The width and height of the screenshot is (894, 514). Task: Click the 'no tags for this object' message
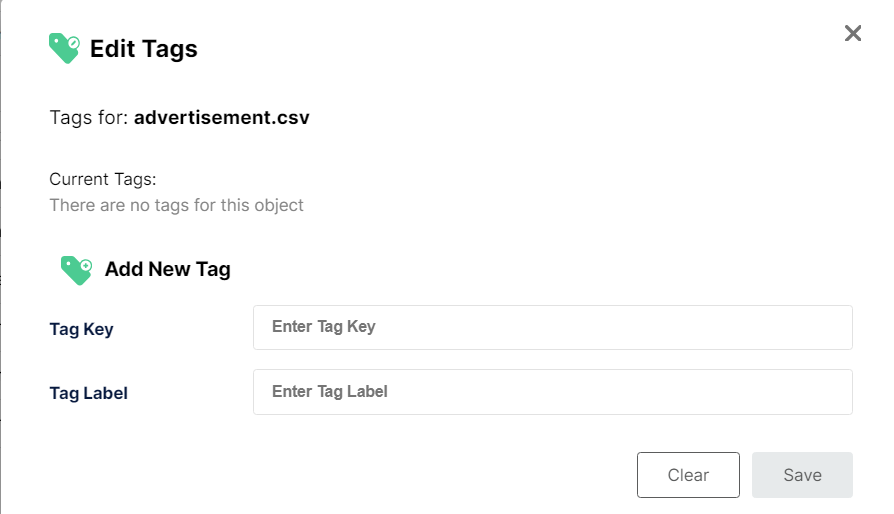pyautogui.click(x=176, y=205)
